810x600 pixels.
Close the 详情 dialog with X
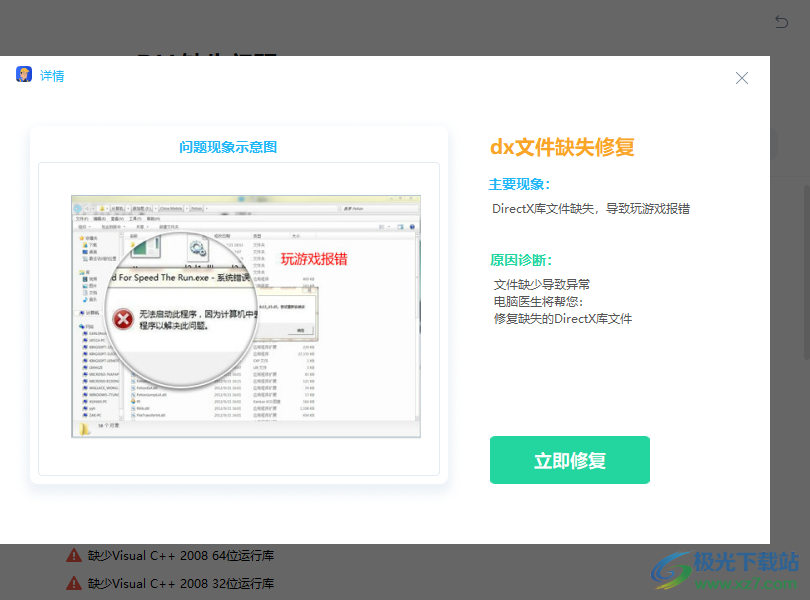point(742,78)
